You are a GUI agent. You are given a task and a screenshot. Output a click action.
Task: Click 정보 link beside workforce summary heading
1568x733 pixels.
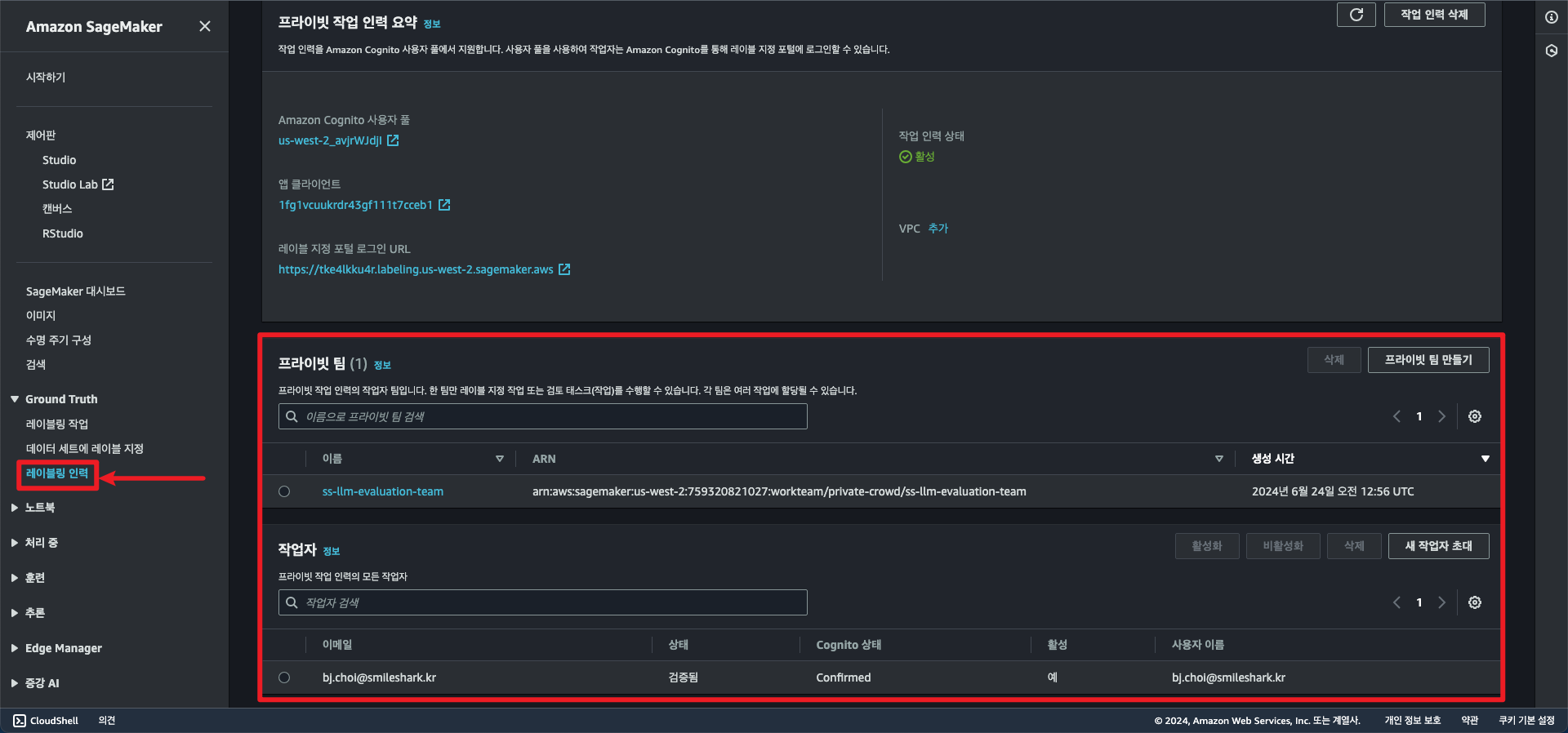(432, 24)
